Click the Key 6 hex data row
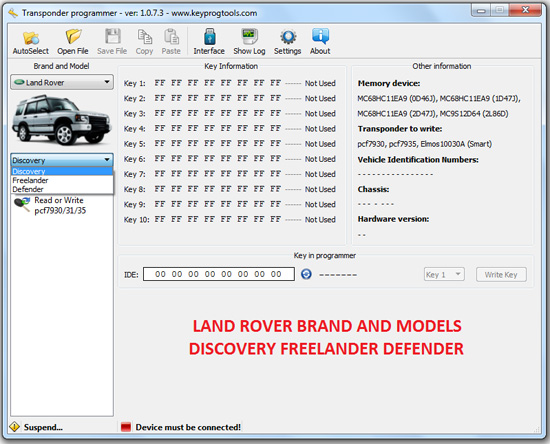Screen dimensions: 550x444 click(x=229, y=159)
